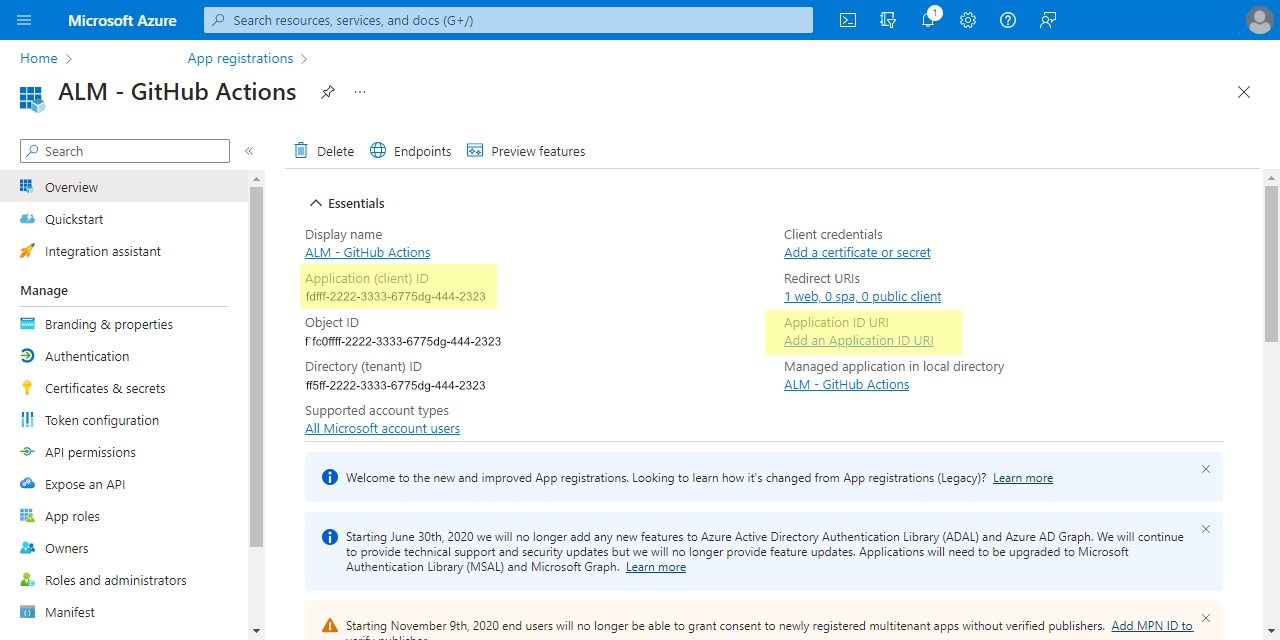Collapse the left navigation pane
Image resolution: width=1280 pixels, height=640 pixels.
248,151
